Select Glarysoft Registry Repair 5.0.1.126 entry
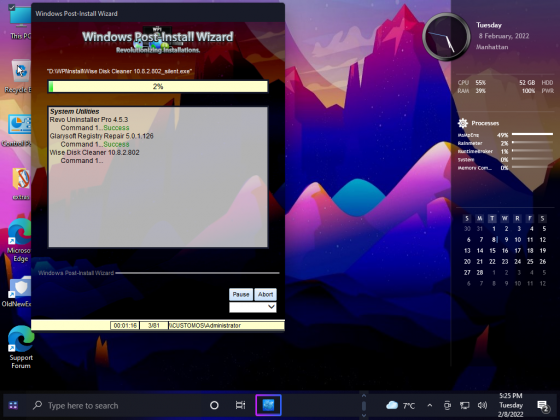This screenshot has width=560, height=420. [101, 136]
